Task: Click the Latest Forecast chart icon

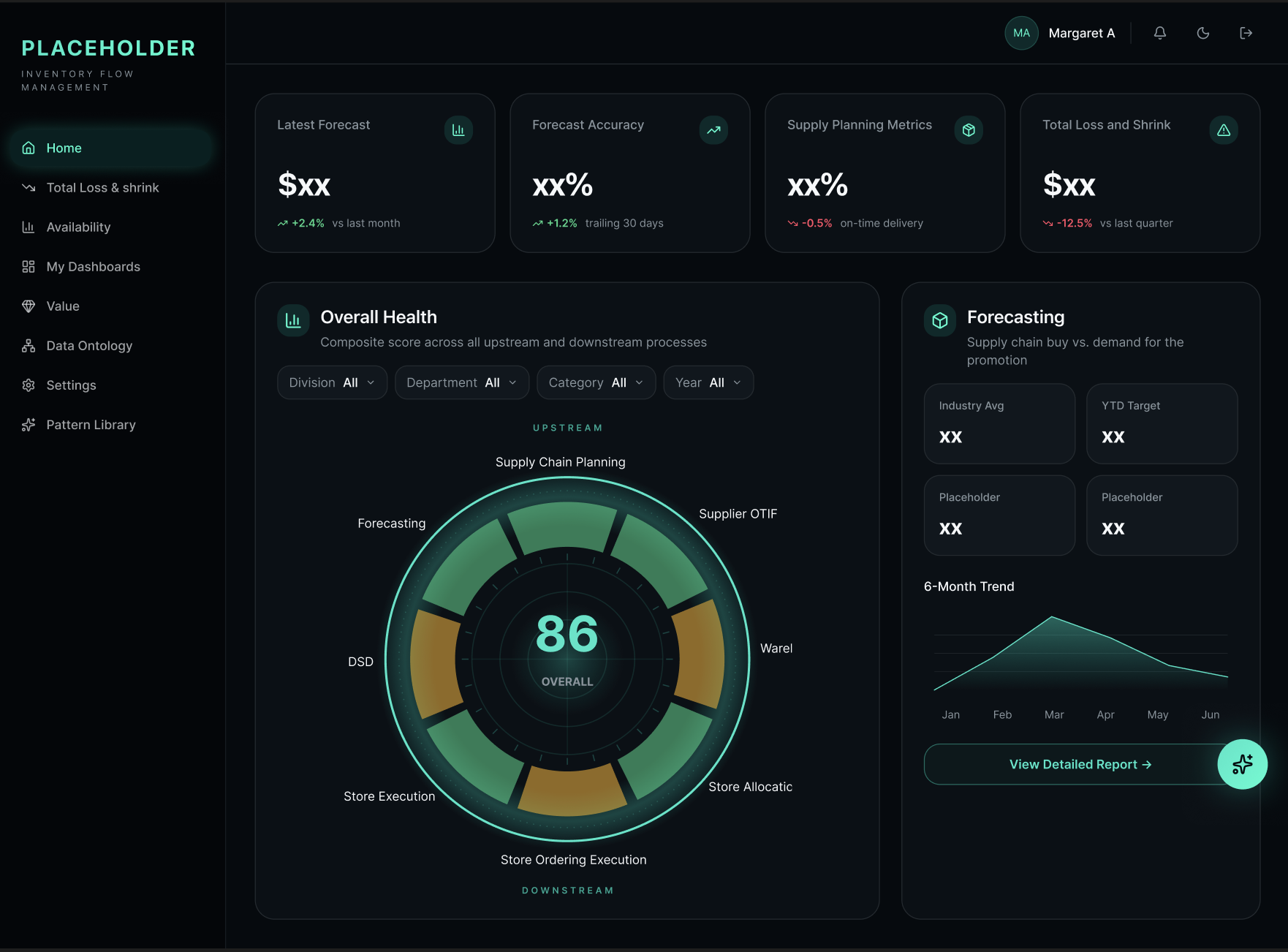Action: pyautogui.click(x=458, y=130)
